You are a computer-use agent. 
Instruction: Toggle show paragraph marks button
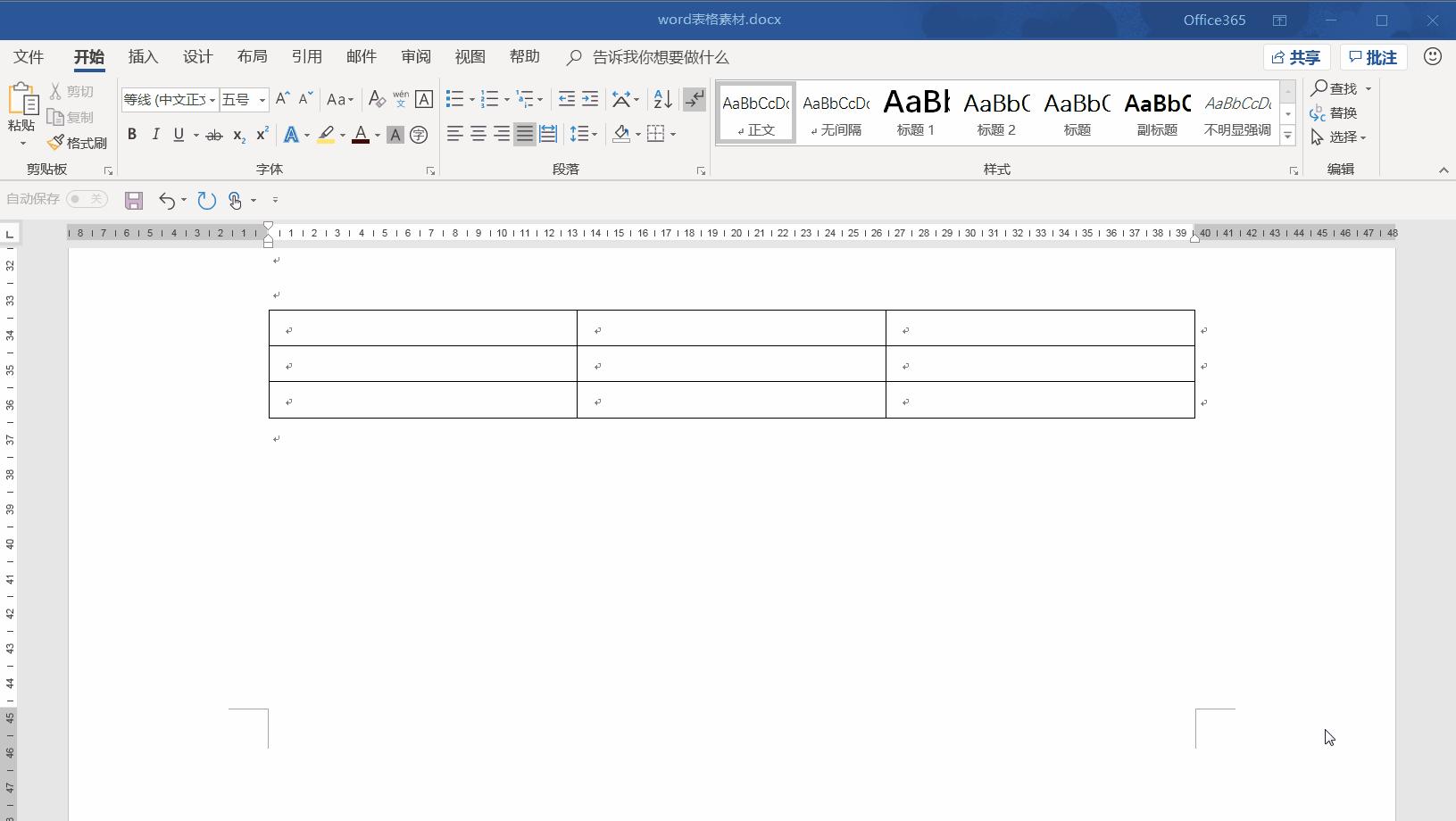(694, 99)
